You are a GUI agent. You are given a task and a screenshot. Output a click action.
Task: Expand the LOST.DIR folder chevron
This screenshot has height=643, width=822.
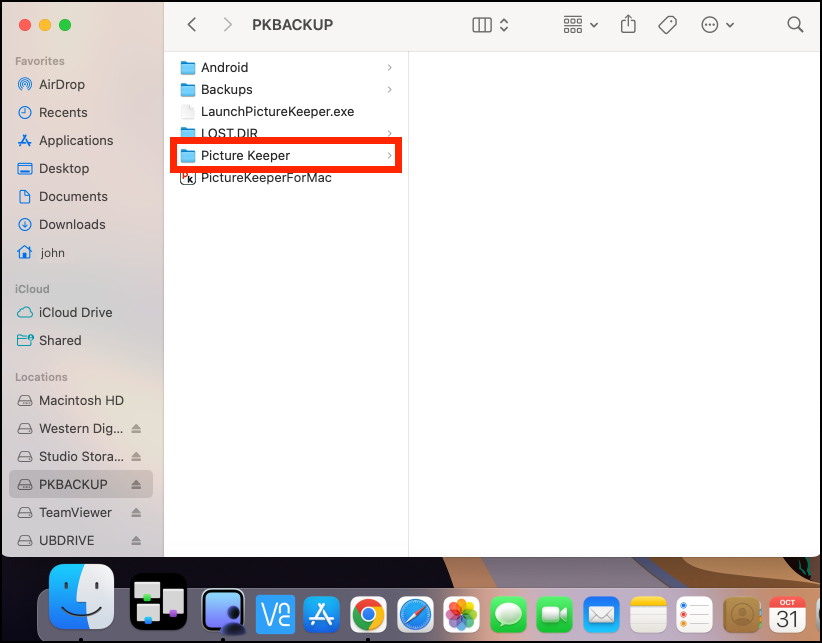[390, 133]
